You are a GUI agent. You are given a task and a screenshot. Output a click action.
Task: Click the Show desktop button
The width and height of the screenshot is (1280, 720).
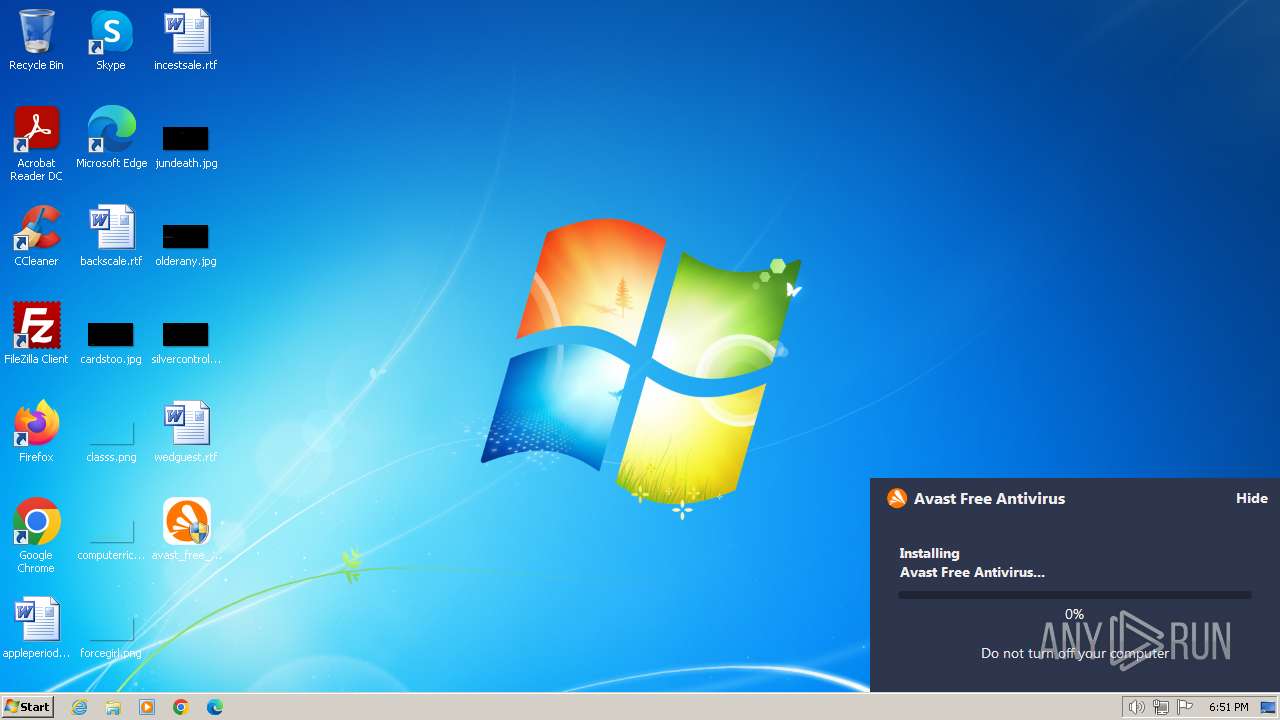[1268, 707]
